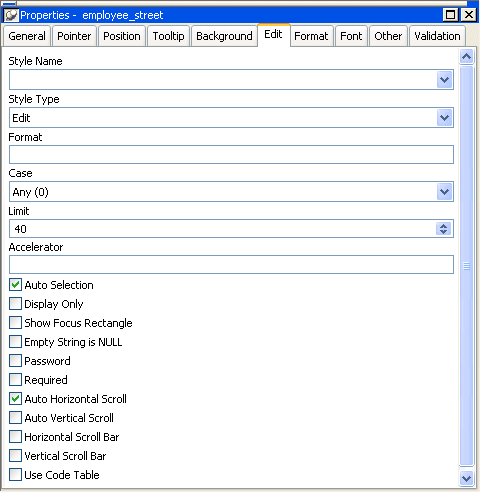Expand the Case dropdown arrow
481x493 pixels.
pyautogui.click(x=444, y=192)
